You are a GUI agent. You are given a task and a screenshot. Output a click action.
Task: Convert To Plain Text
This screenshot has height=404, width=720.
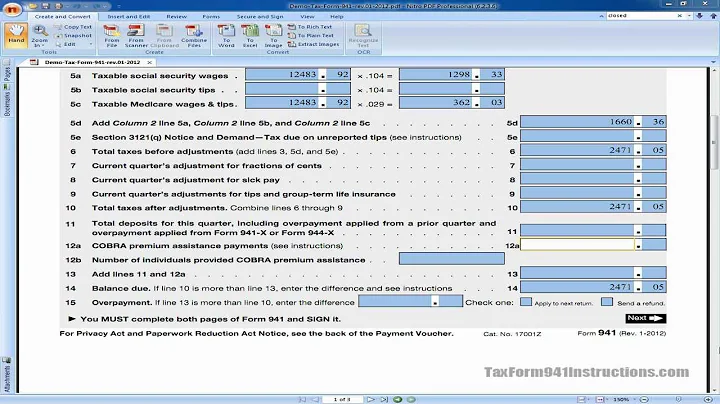click(x=311, y=35)
